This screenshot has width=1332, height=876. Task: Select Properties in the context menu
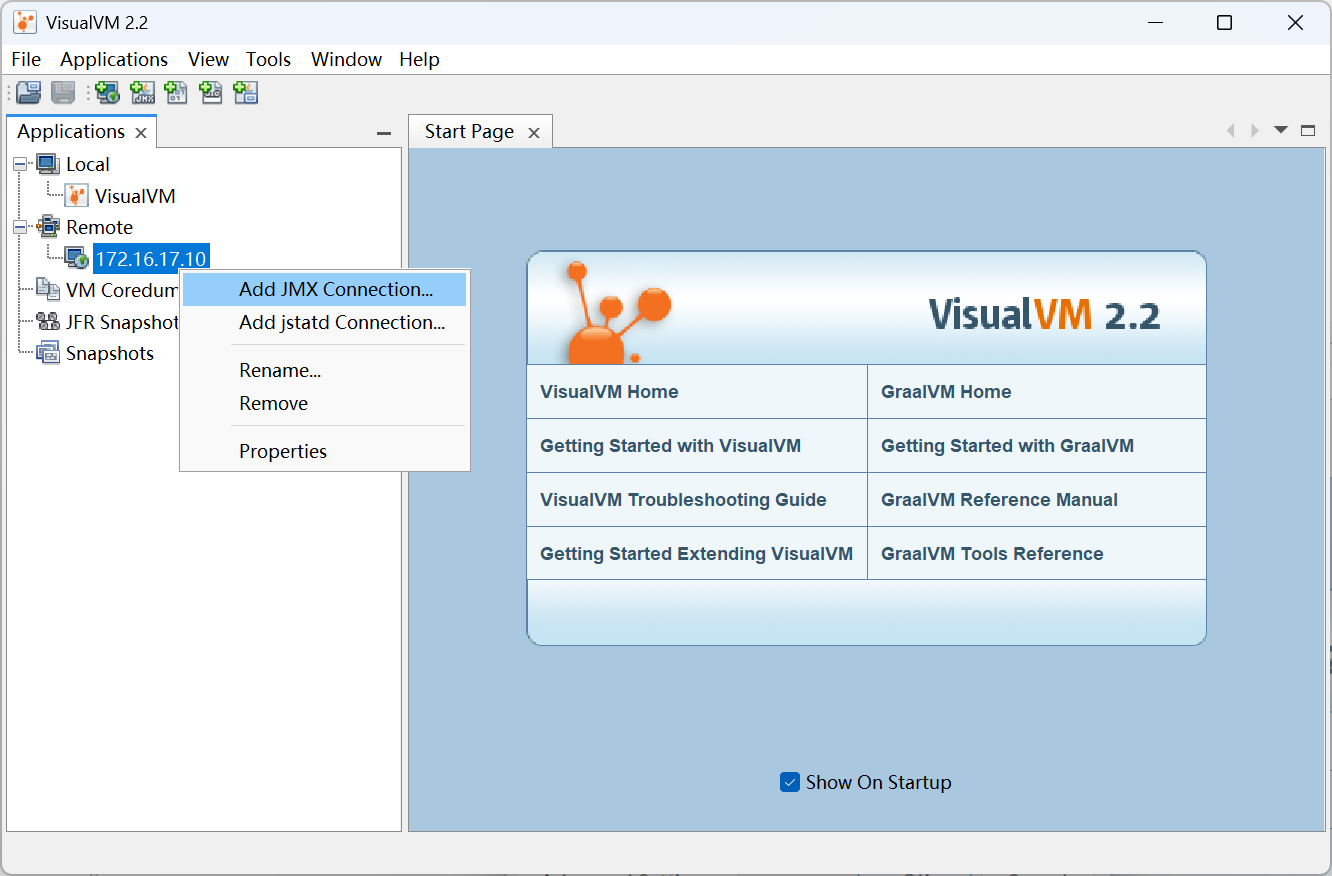(x=283, y=451)
